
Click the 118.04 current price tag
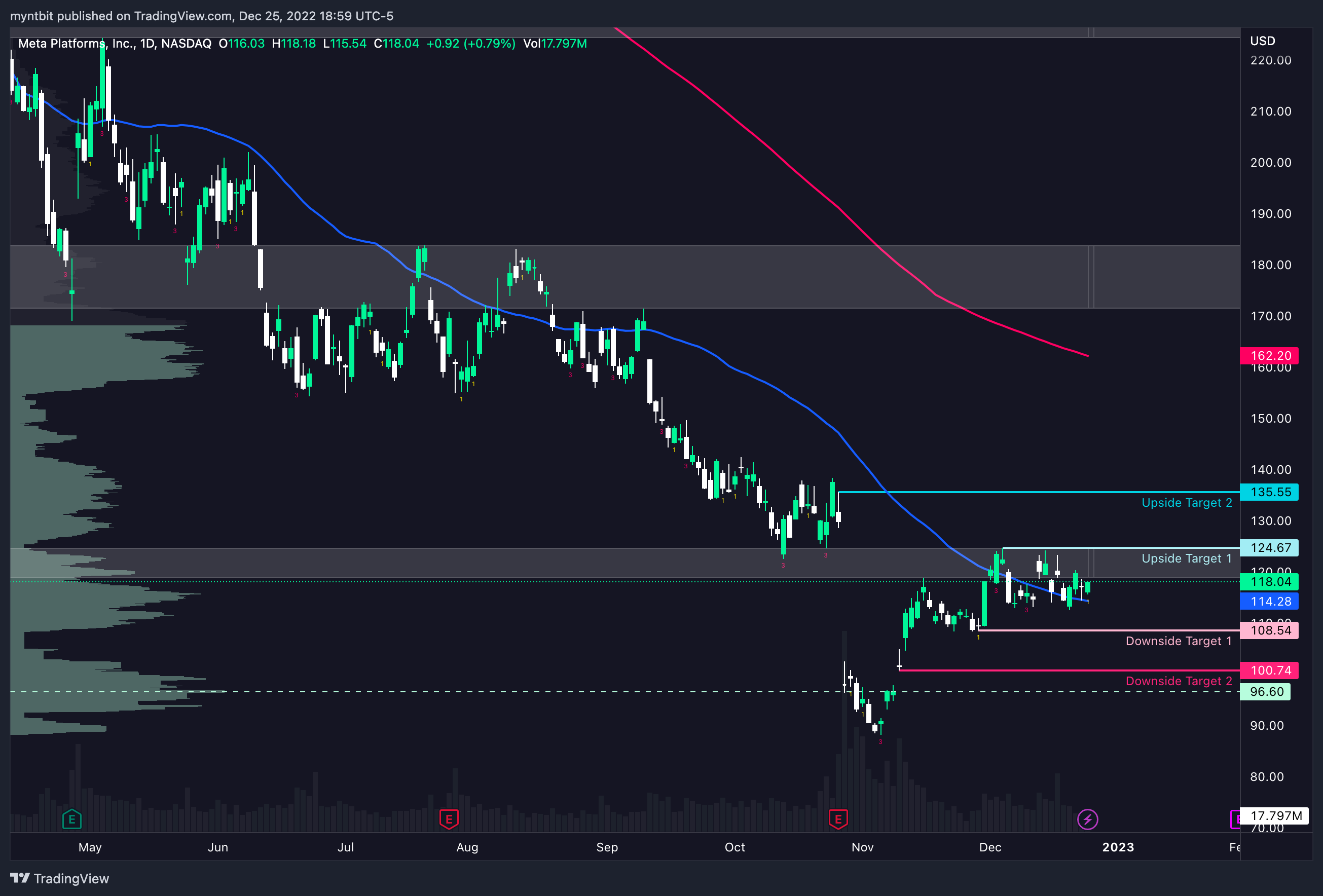click(x=1269, y=582)
